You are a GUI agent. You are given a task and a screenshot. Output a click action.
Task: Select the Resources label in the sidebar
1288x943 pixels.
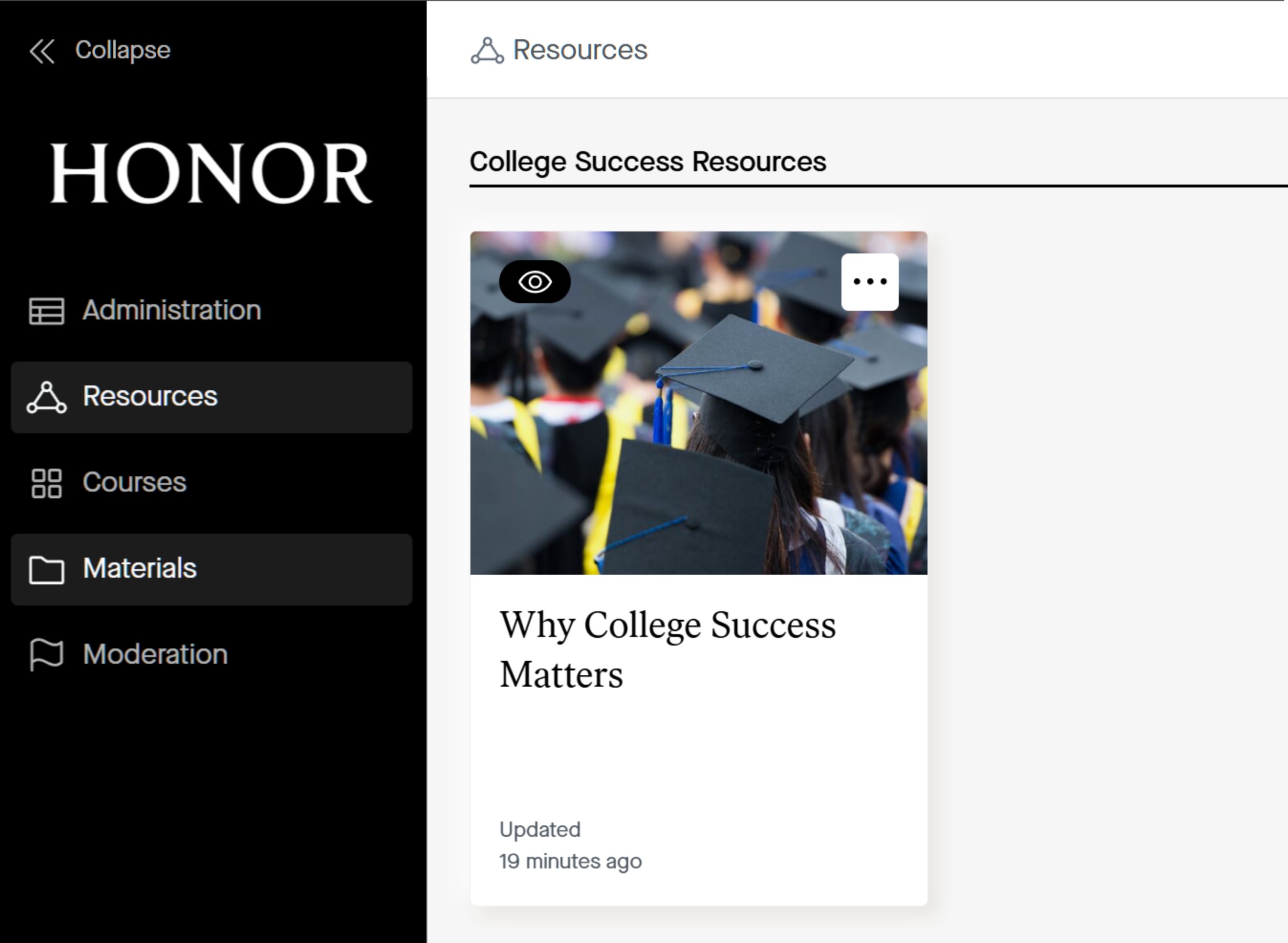coord(150,397)
